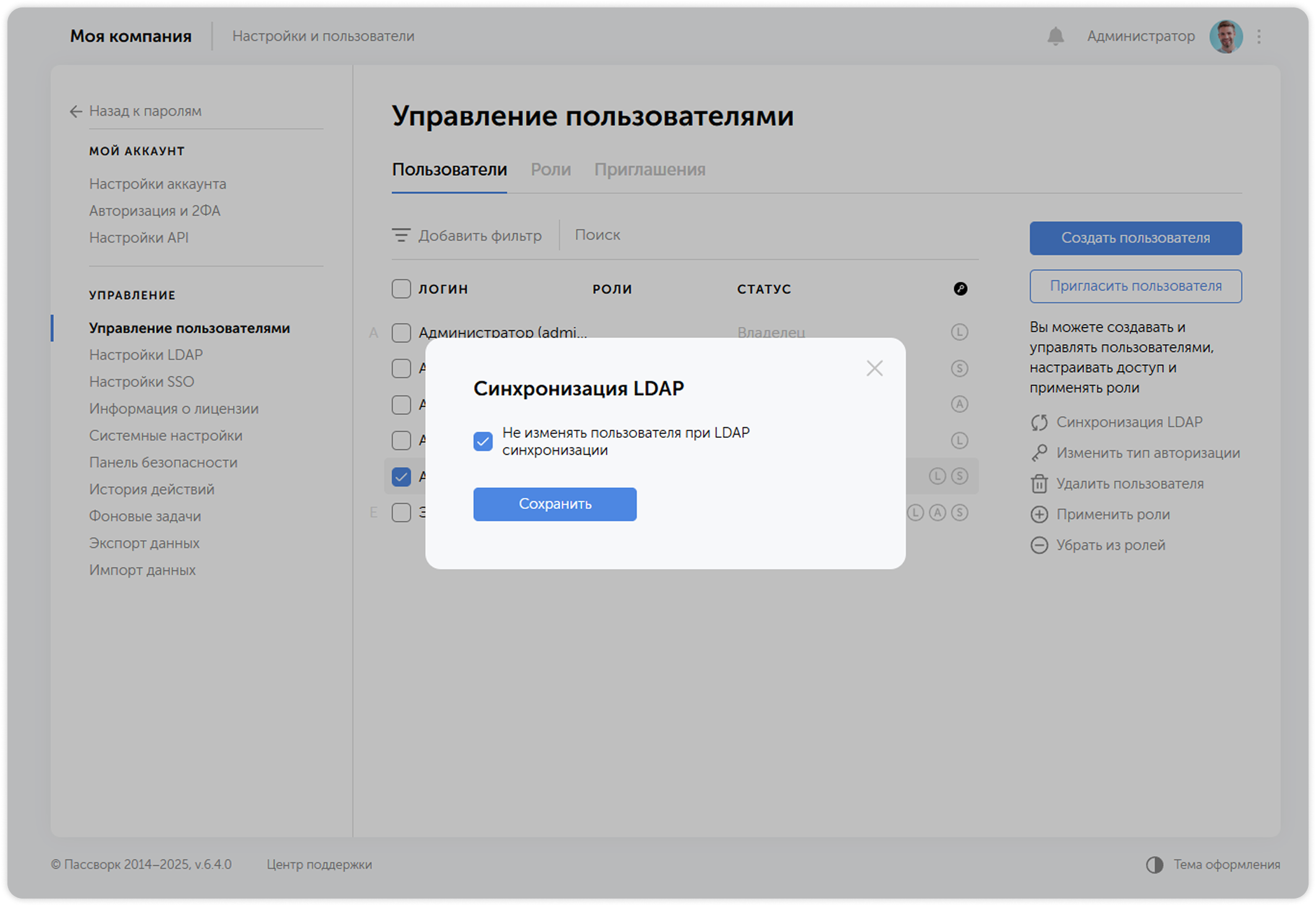The height and width of the screenshot is (906, 1316).
Task: Click Создать пользователя
Action: 1135,238
